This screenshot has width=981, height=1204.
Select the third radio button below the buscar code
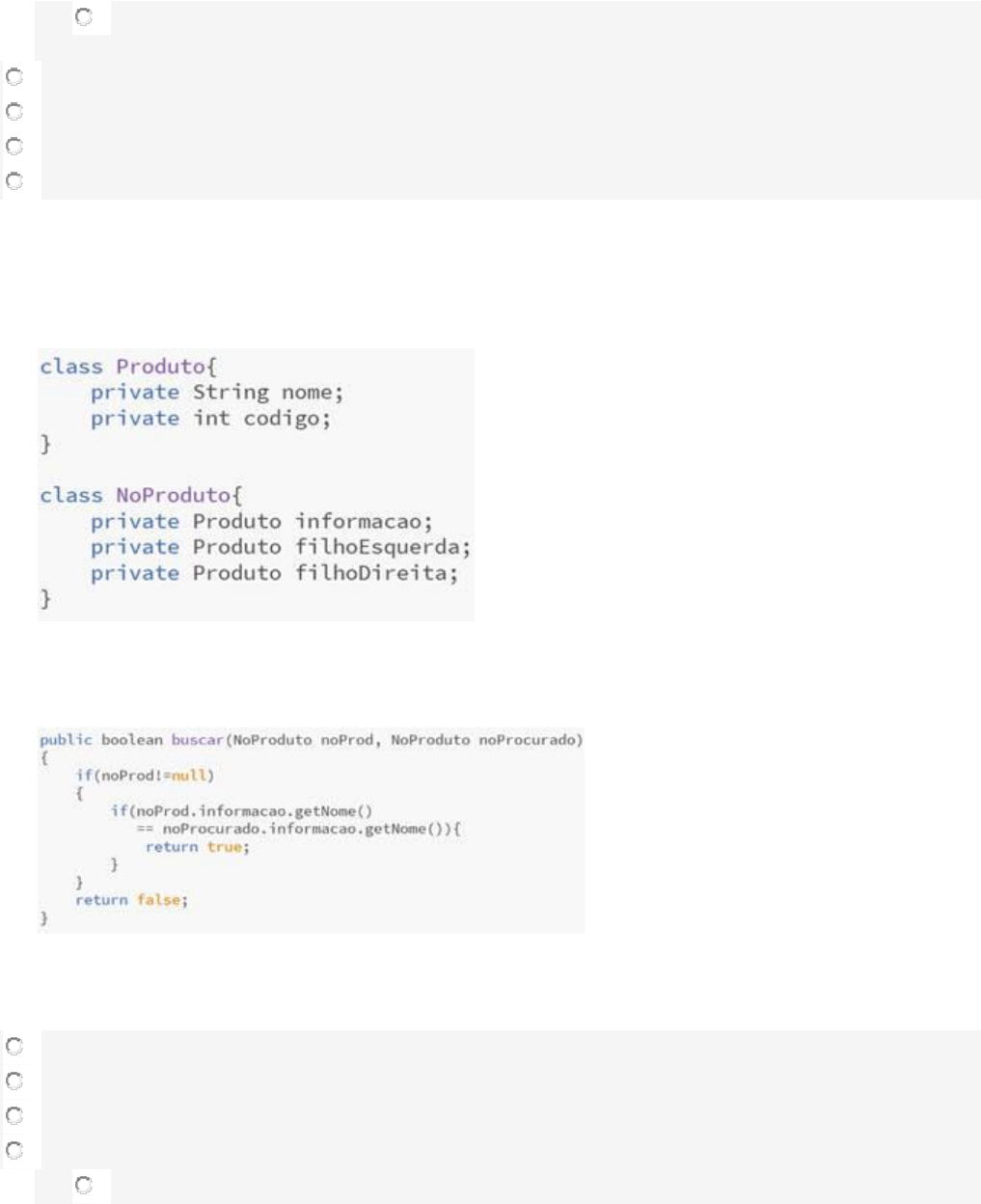pyautogui.click(x=14, y=1116)
